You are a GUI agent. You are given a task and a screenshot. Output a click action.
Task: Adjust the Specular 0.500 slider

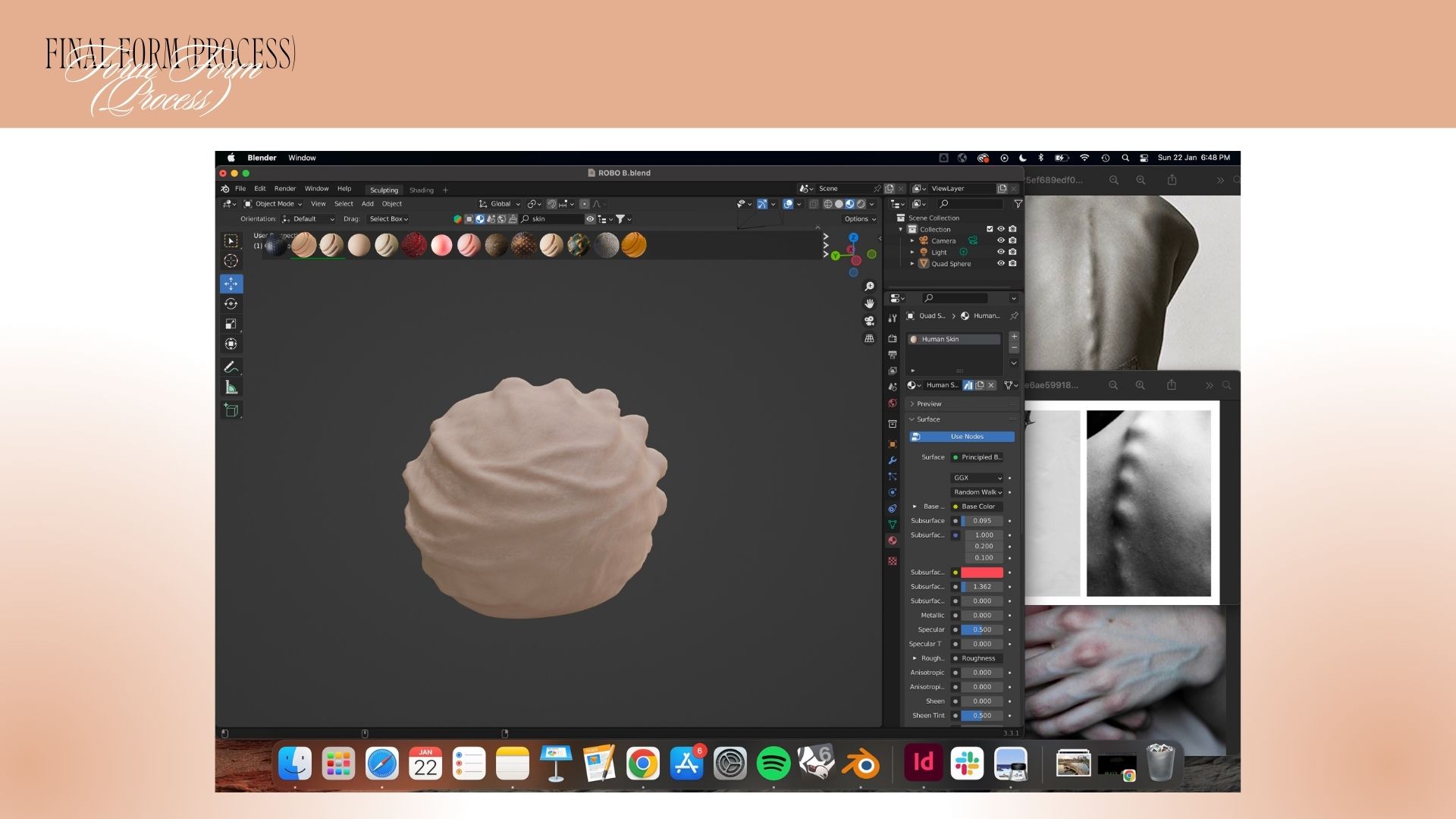[x=982, y=629]
